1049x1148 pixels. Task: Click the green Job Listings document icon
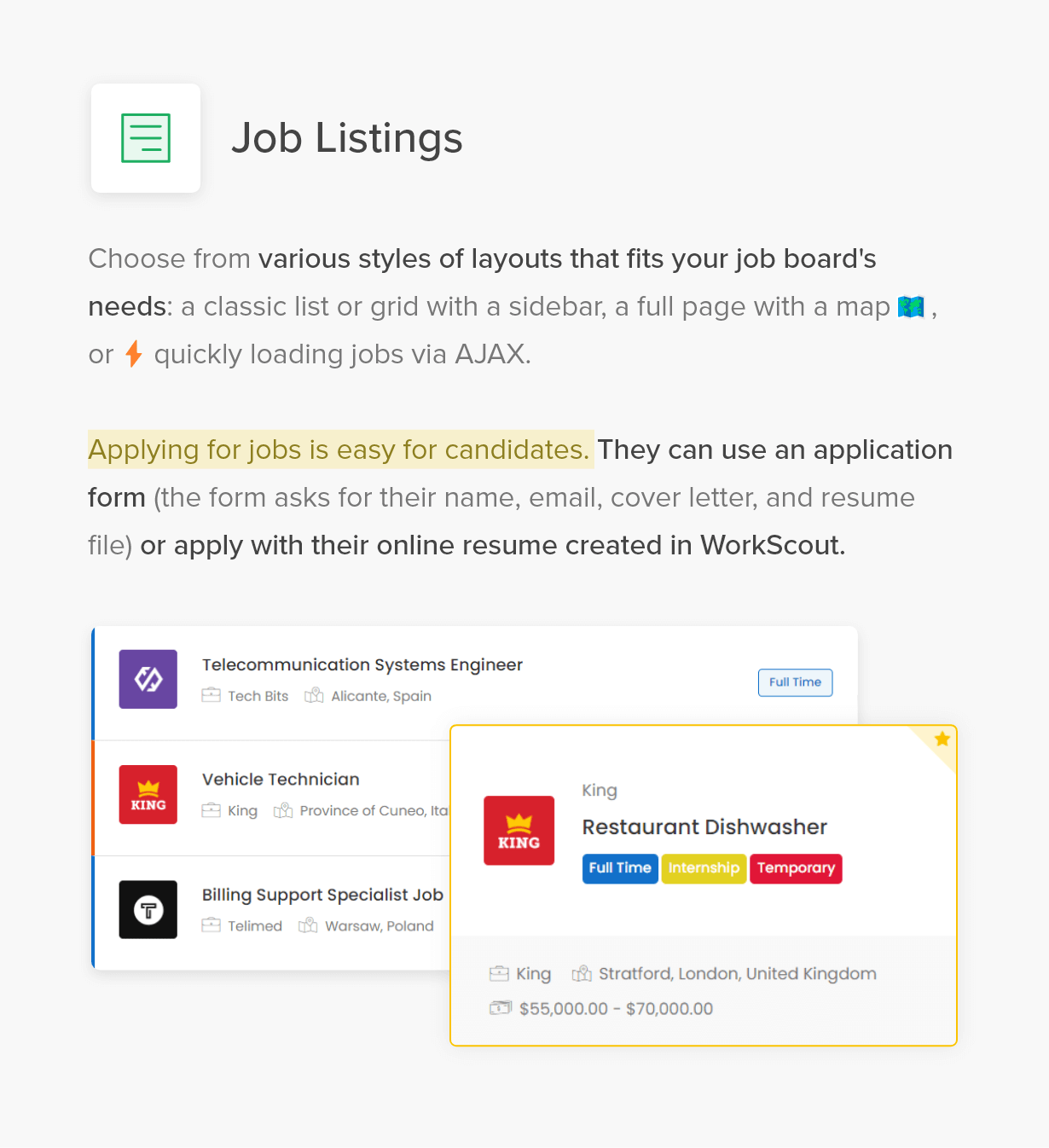(x=146, y=138)
